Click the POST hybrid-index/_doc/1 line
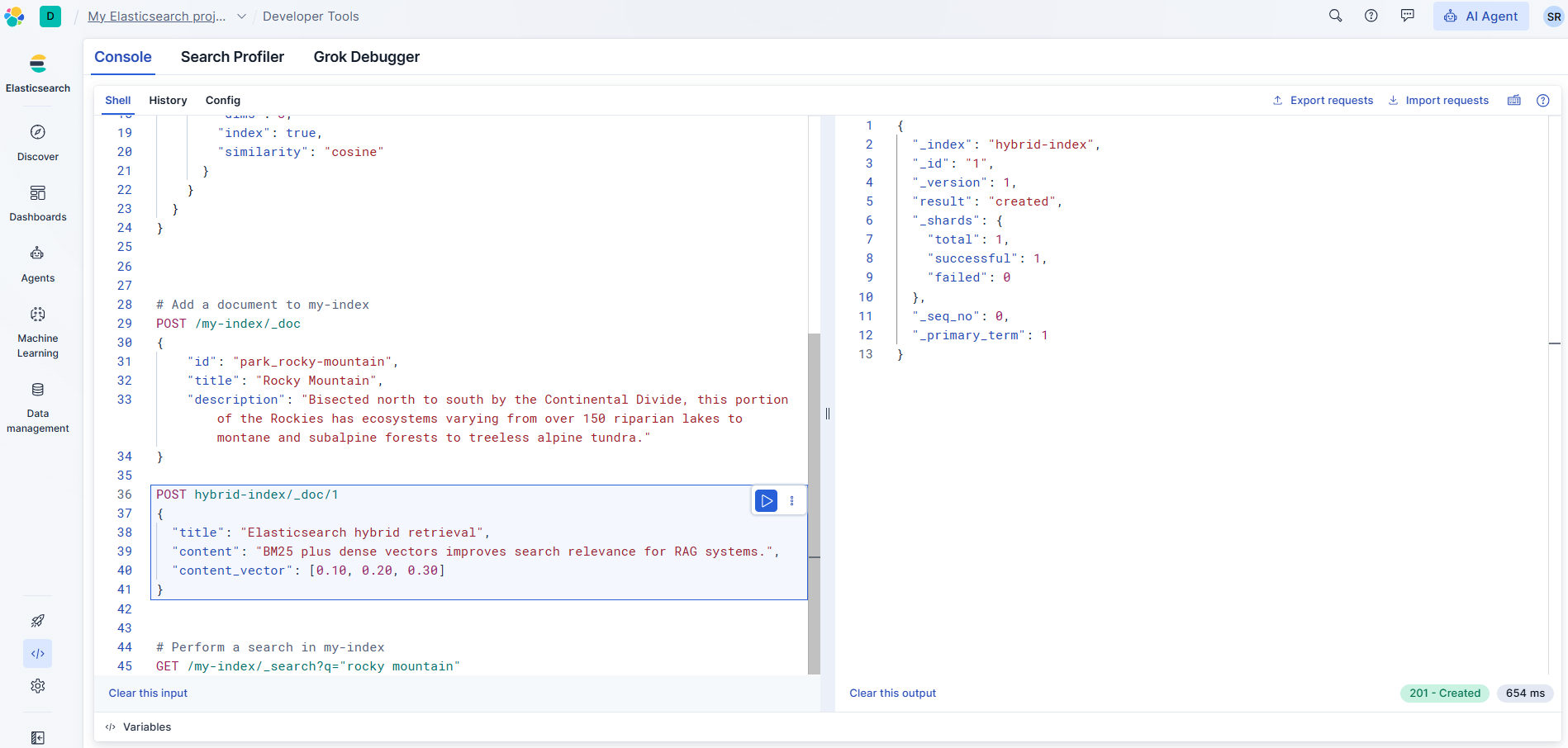1568x748 pixels. click(x=247, y=495)
